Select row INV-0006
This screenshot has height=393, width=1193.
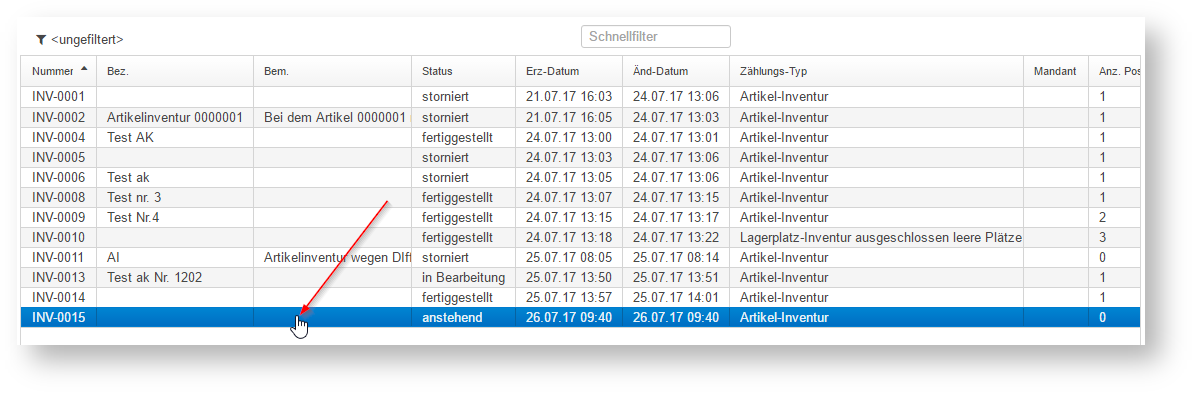click(x=581, y=178)
